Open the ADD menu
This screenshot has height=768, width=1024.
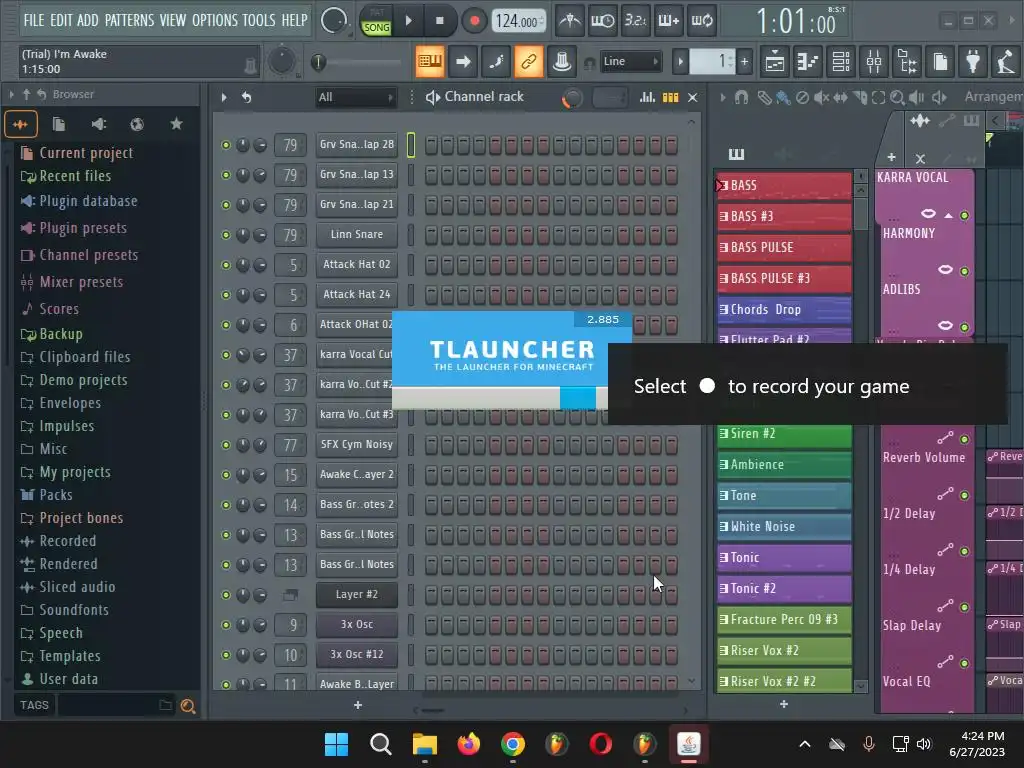tap(88, 20)
